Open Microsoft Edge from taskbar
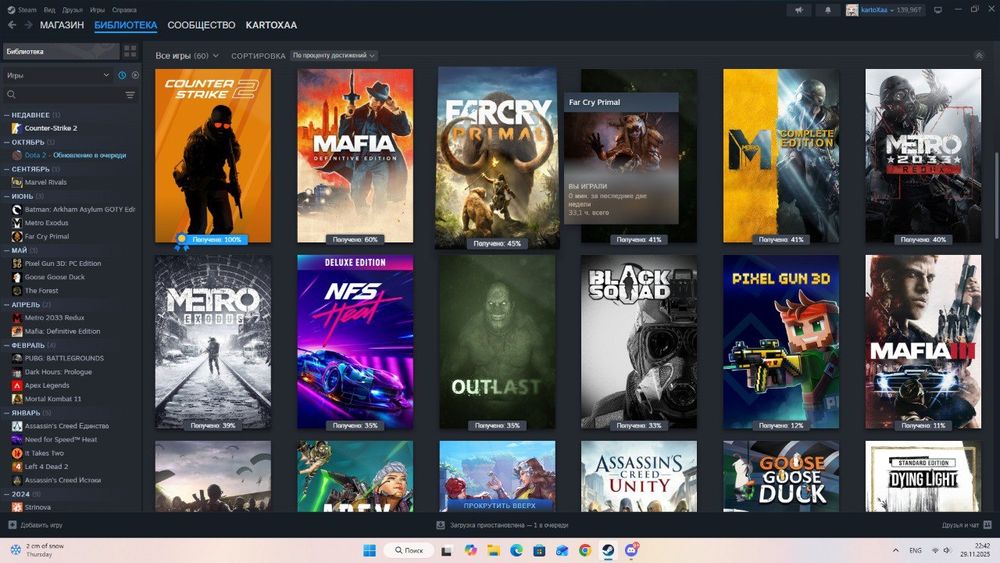1000x563 pixels. click(516, 550)
